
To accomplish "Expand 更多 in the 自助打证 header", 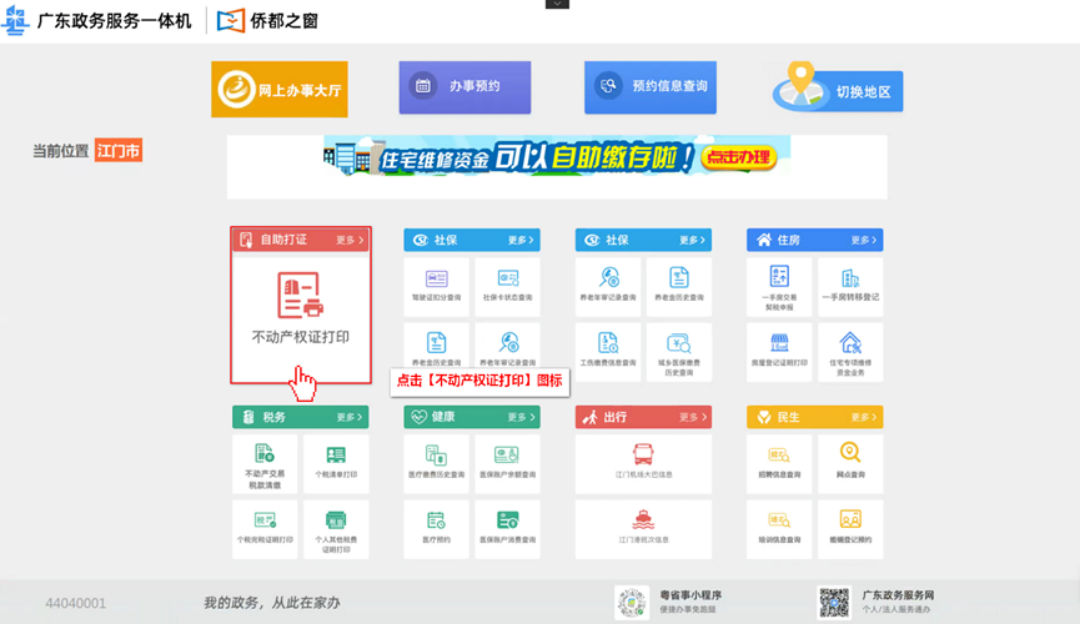I will pyautogui.click(x=350, y=240).
